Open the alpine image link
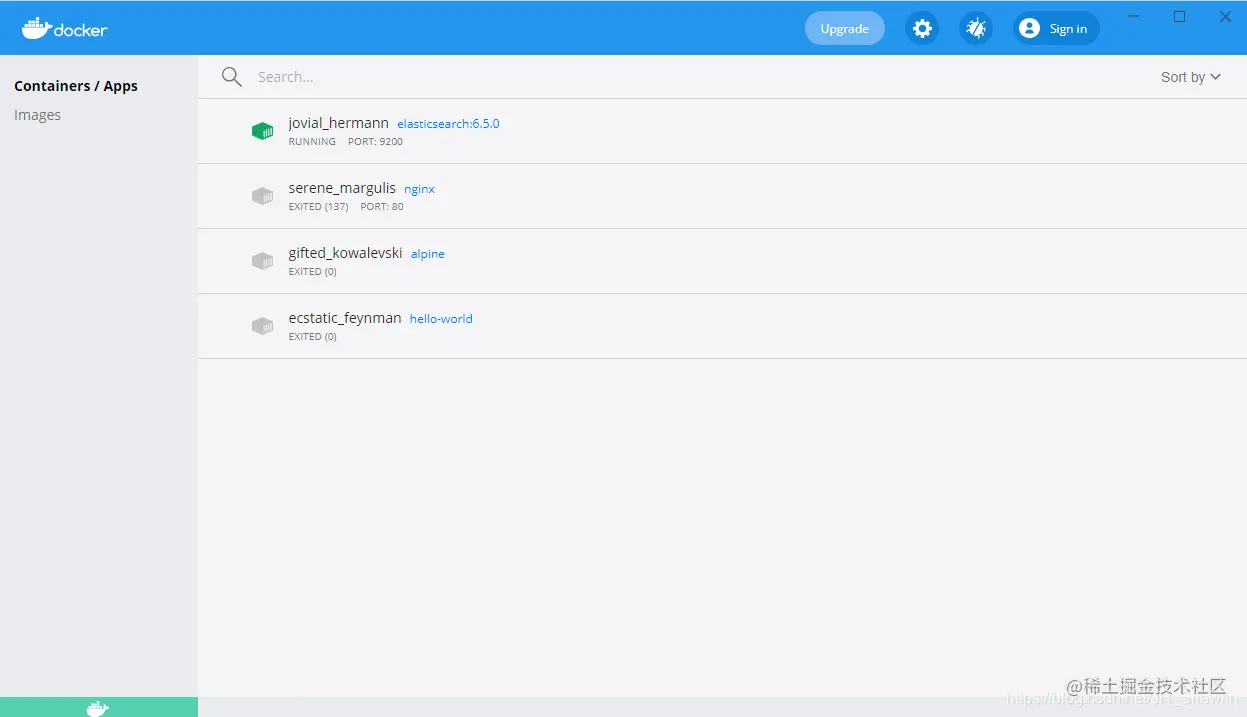Image resolution: width=1247 pixels, height=717 pixels. pos(428,254)
